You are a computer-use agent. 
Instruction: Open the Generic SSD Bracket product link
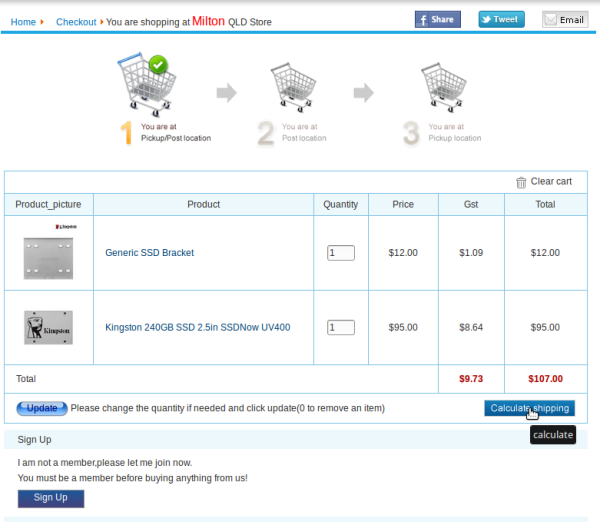[149, 253]
